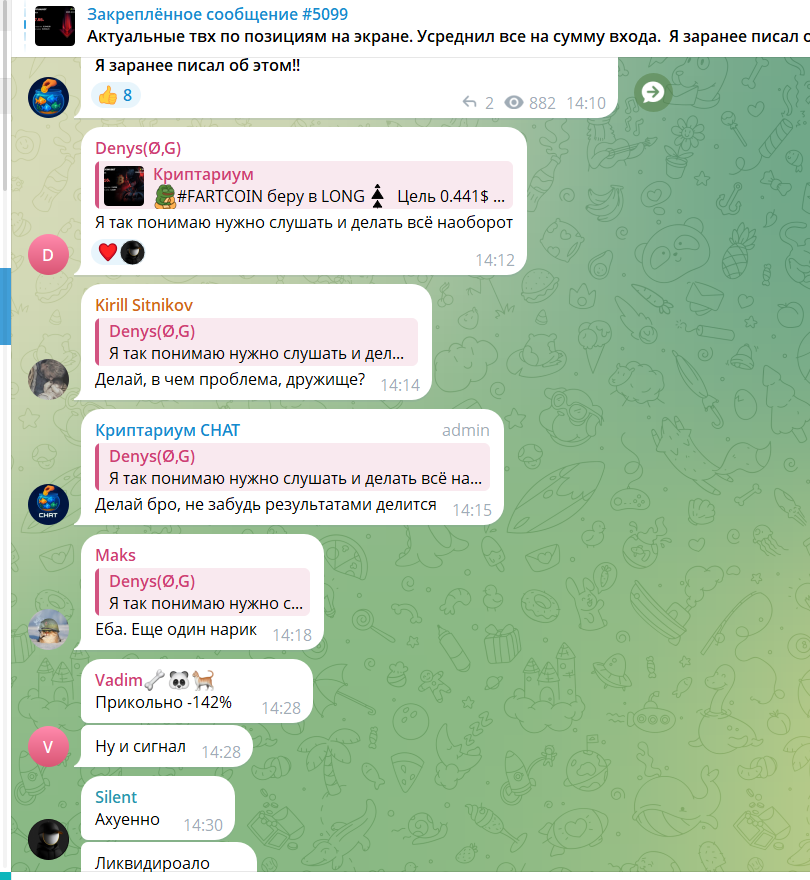
Task: Open the Kirill Sitnikov sender name
Action: coord(144,305)
